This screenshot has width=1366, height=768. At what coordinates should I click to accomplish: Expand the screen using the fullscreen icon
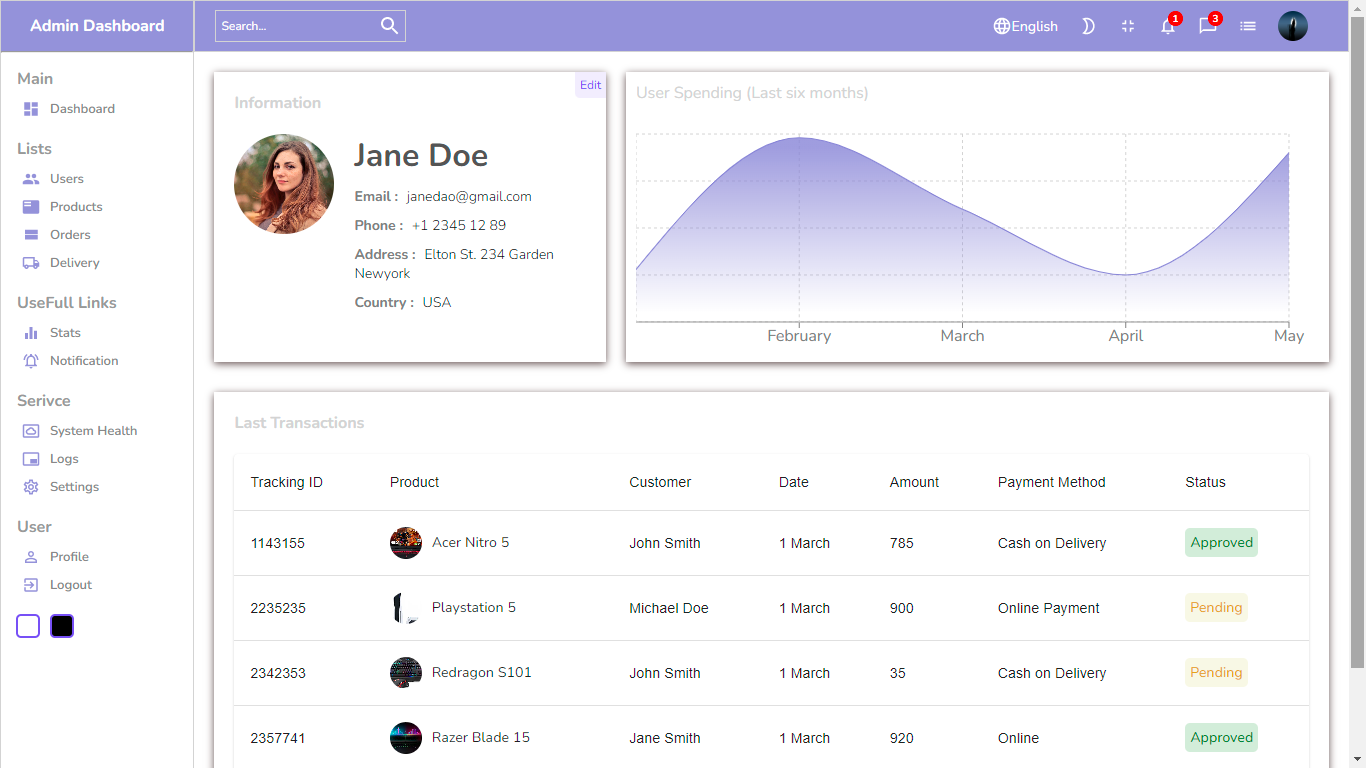point(1128,26)
